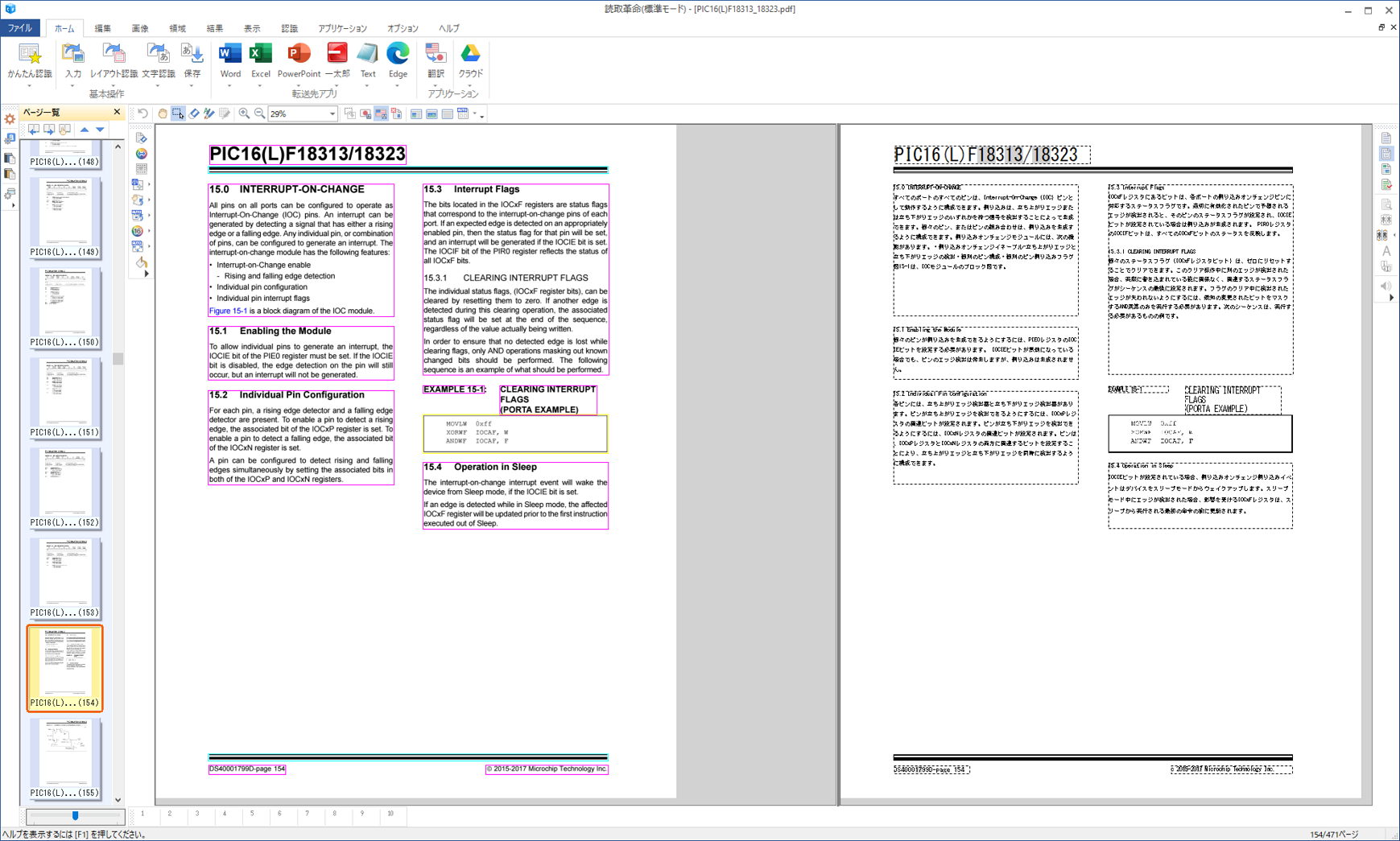
Task: Select page thumbnail PIC16(L)...(155)
Action: 64,758
